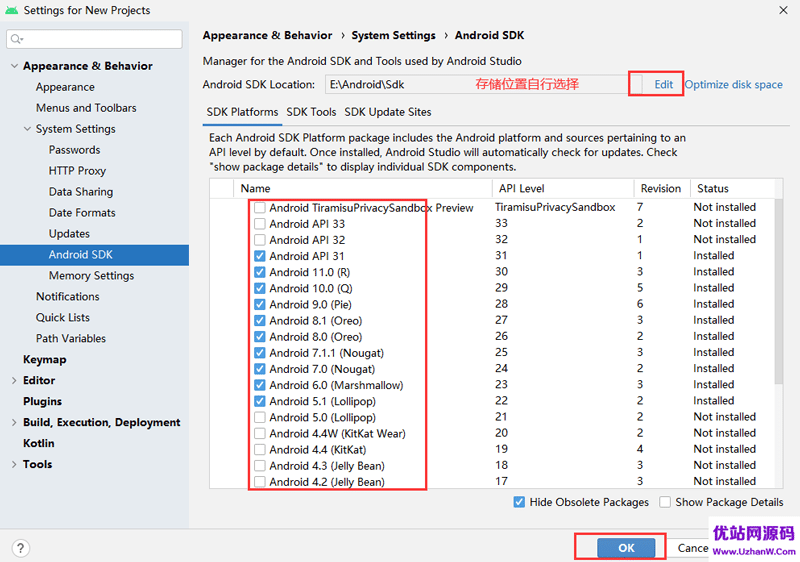Uncheck Android 8.1 (Oreo) checkbox

(260, 321)
